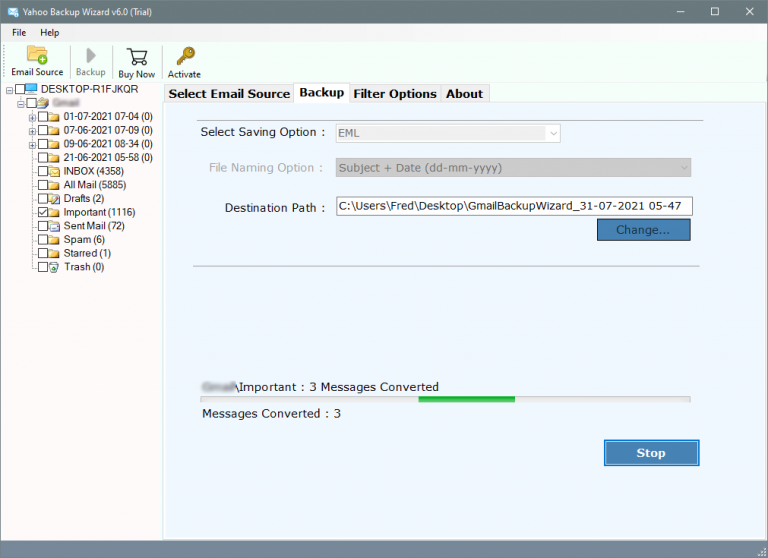Open the Email Source toolbar icon

[37, 55]
